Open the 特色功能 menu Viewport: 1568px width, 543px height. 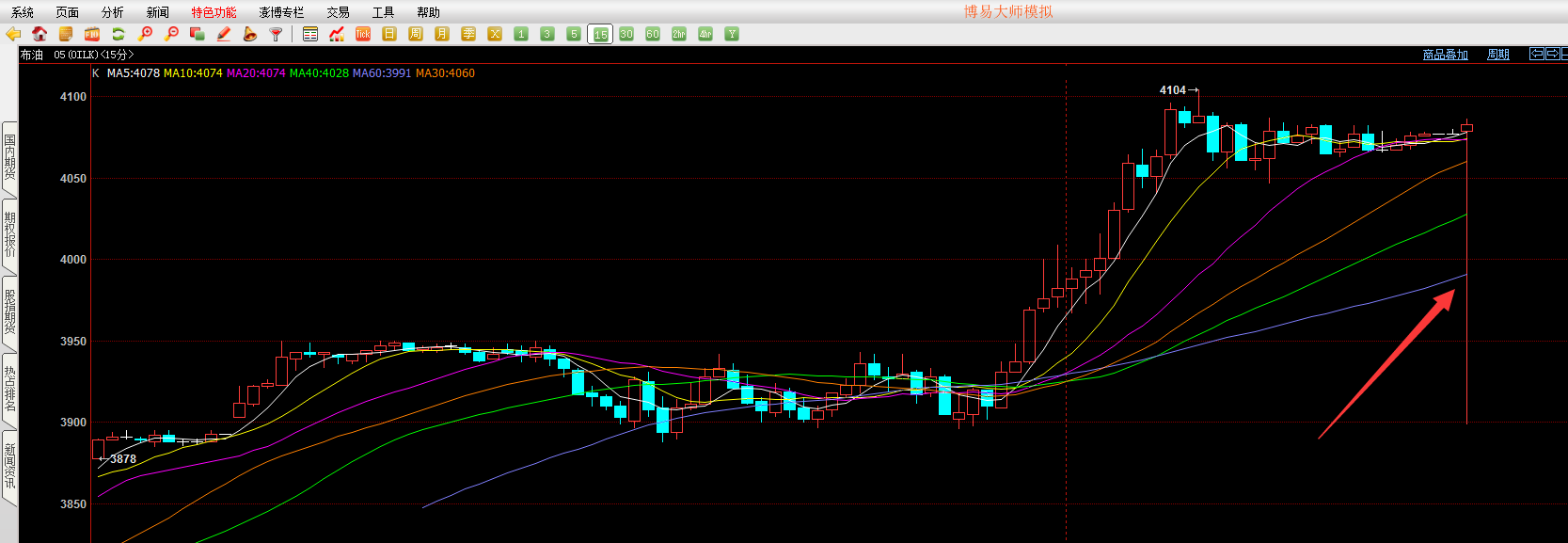(214, 12)
